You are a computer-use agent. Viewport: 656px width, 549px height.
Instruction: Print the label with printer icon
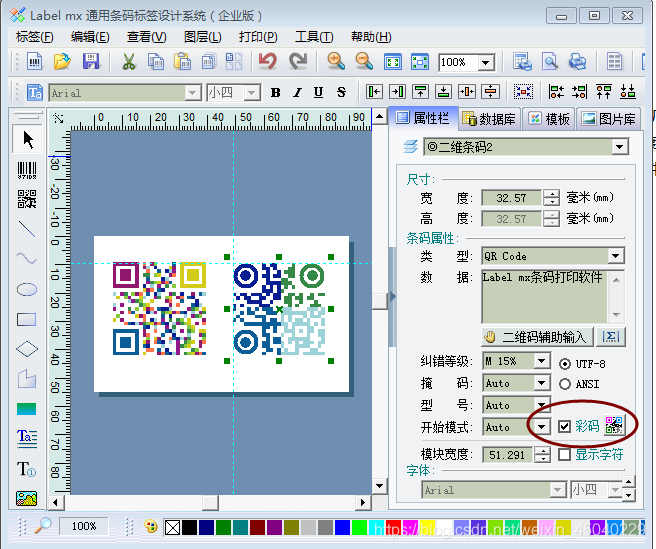577,62
